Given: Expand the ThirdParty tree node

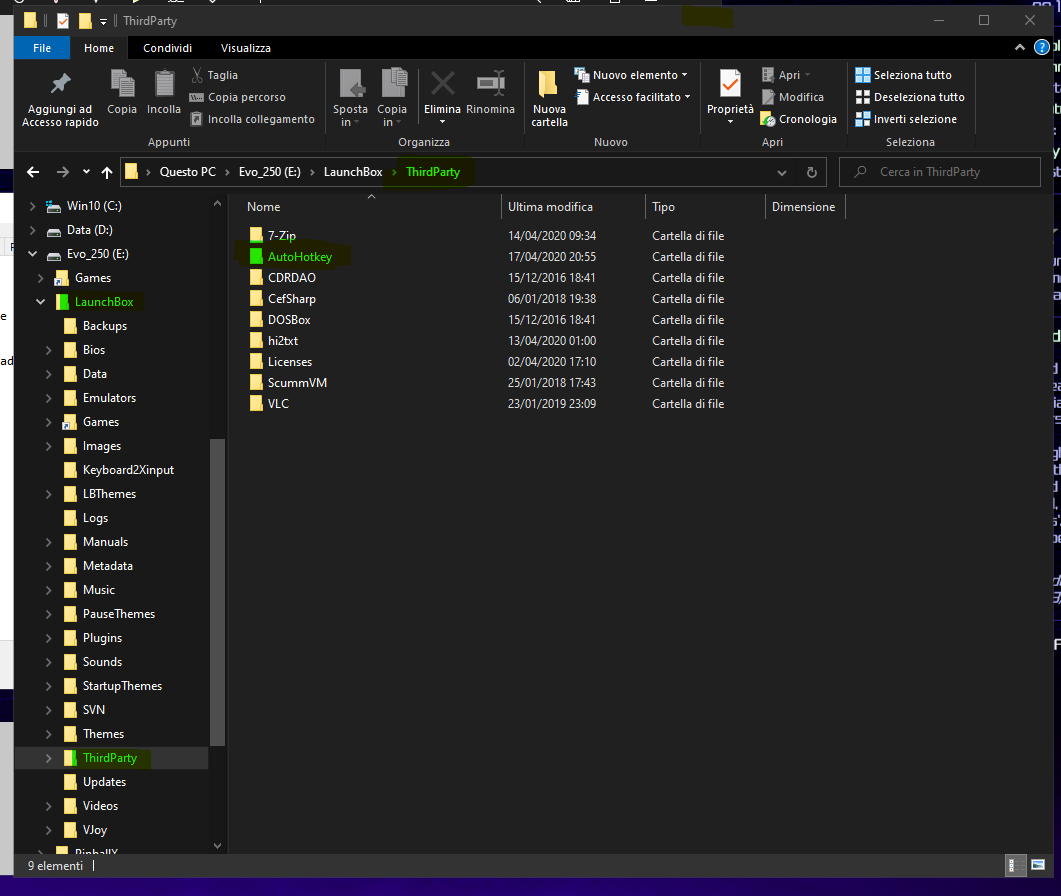Looking at the screenshot, I should [x=49, y=758].
